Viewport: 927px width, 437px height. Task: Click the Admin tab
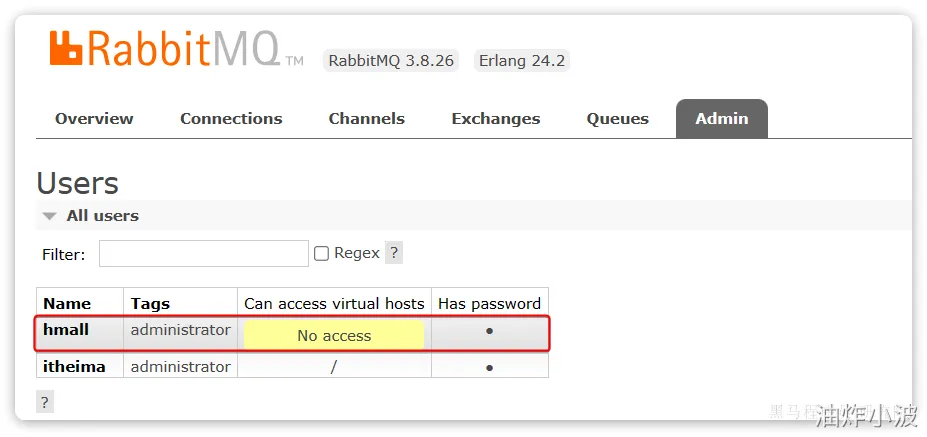tap(721, 118)
